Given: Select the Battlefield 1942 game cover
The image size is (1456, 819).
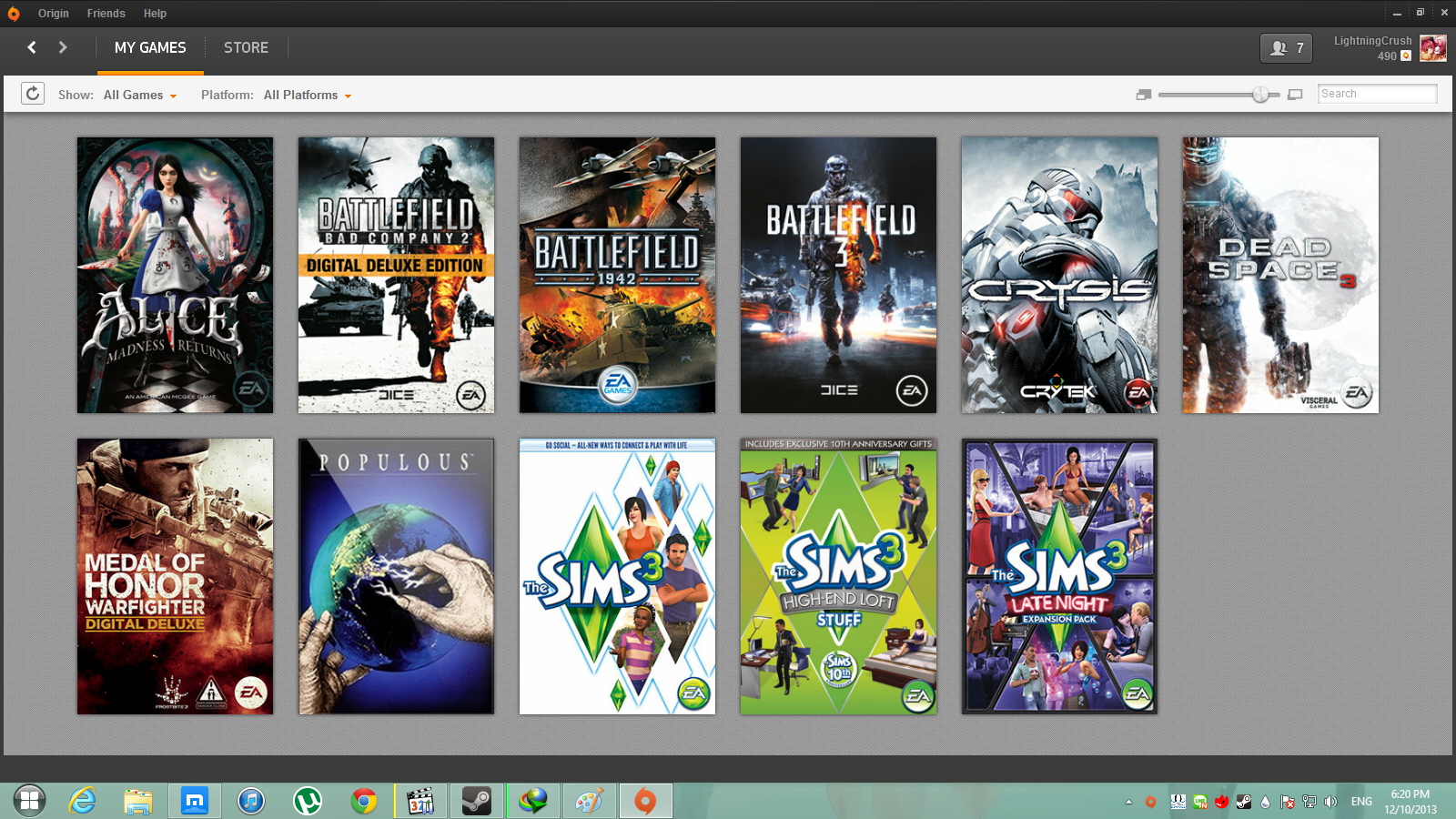Looking at the screenshot, I should point(617,275).
